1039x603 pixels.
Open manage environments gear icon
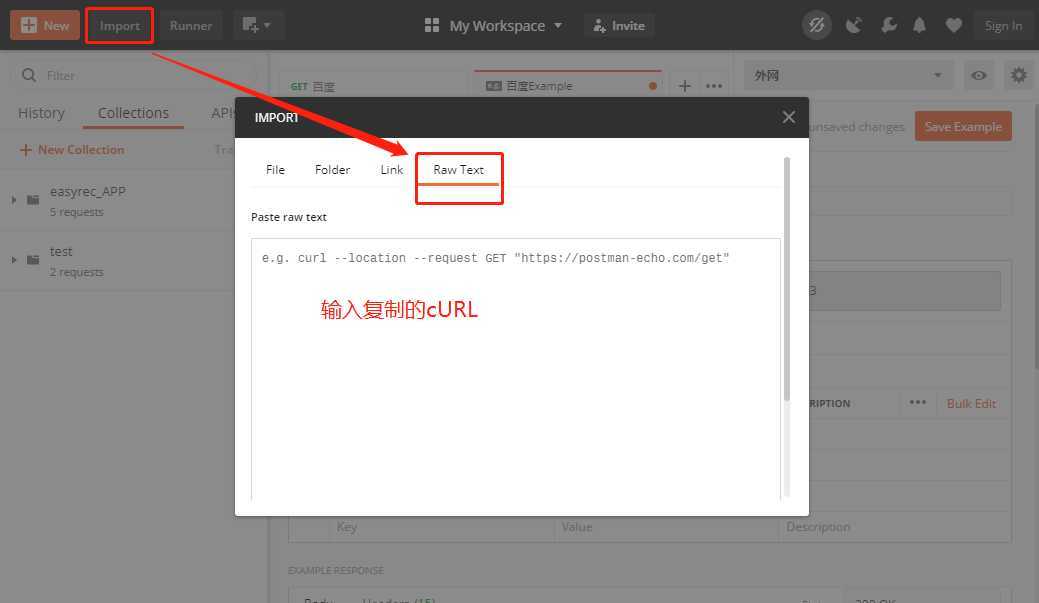coord(1019,76)
